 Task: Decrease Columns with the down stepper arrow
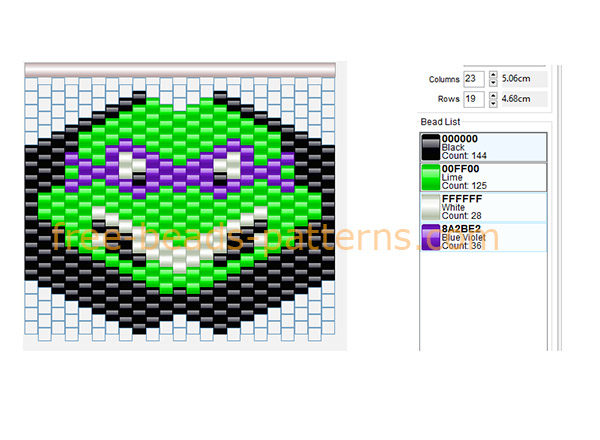[x=494, y=83]
